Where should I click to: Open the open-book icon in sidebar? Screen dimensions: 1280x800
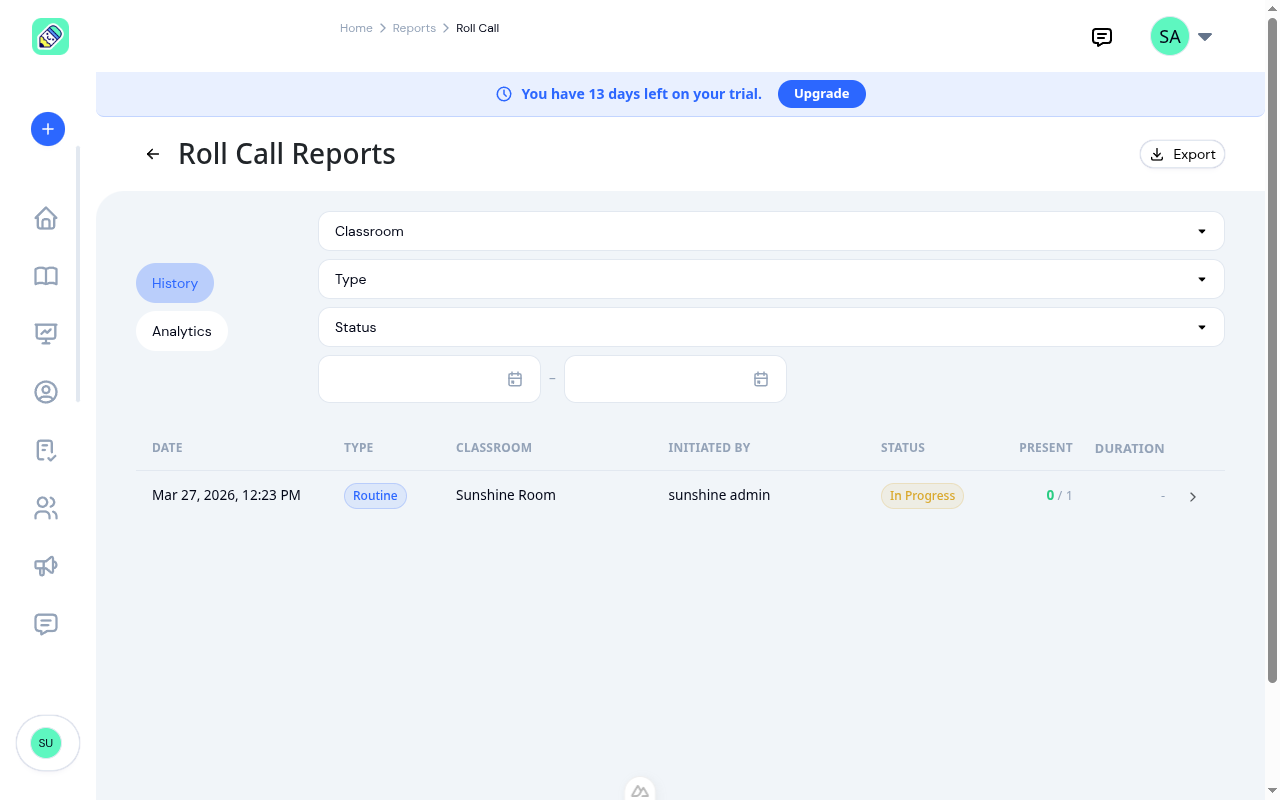(46, 276)
